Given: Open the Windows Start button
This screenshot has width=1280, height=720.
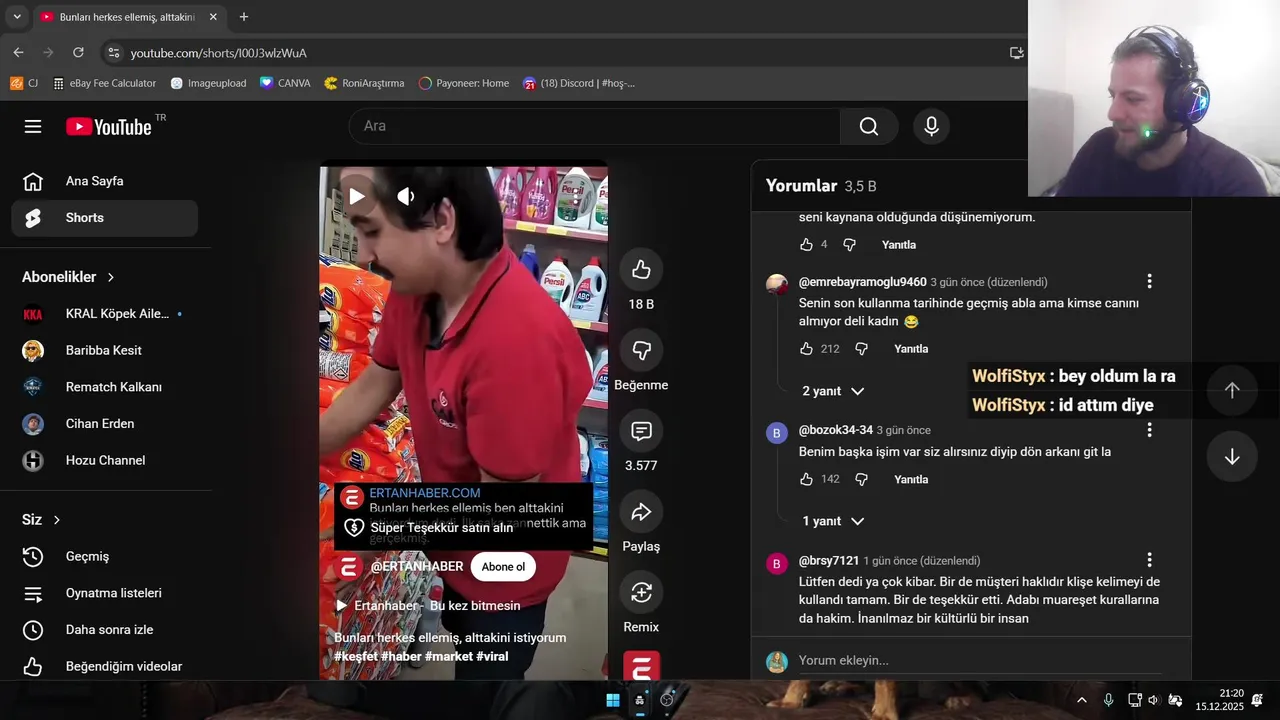Looking at the screenshot, I should click(612, 700).
